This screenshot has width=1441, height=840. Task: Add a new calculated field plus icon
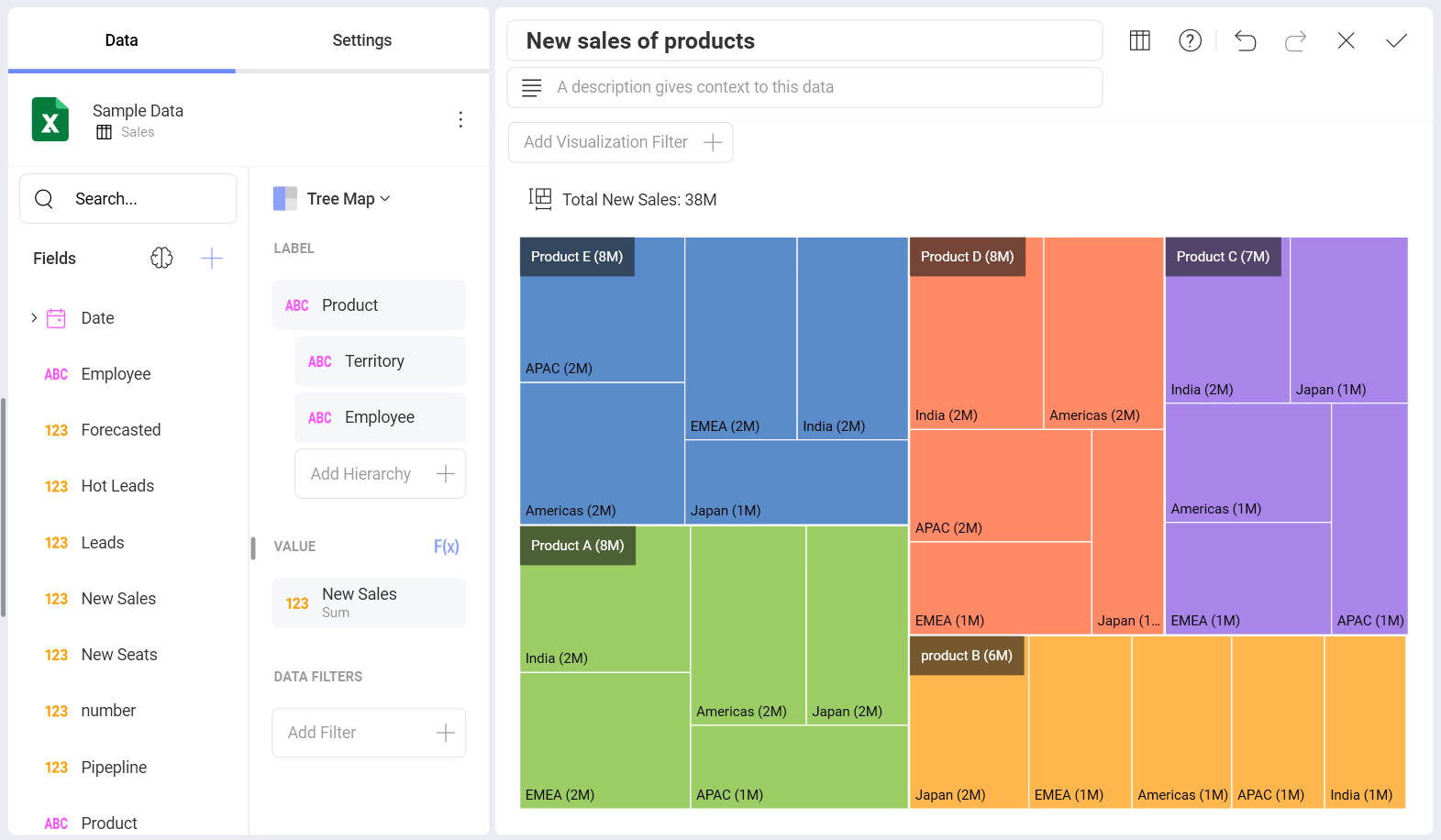(212, 258)
